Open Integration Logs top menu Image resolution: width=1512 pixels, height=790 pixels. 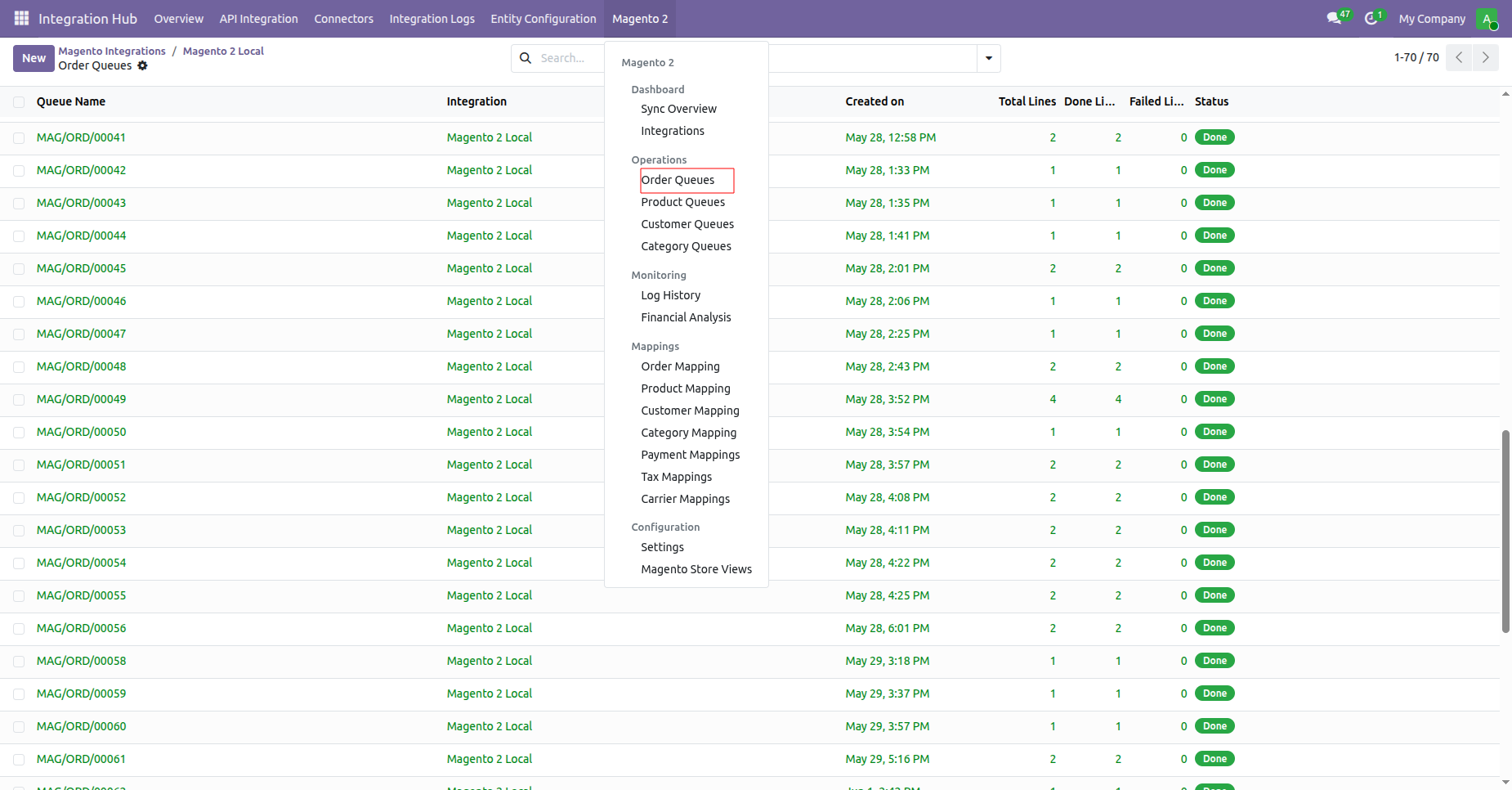pyautogui.click(x=432, y=18)
